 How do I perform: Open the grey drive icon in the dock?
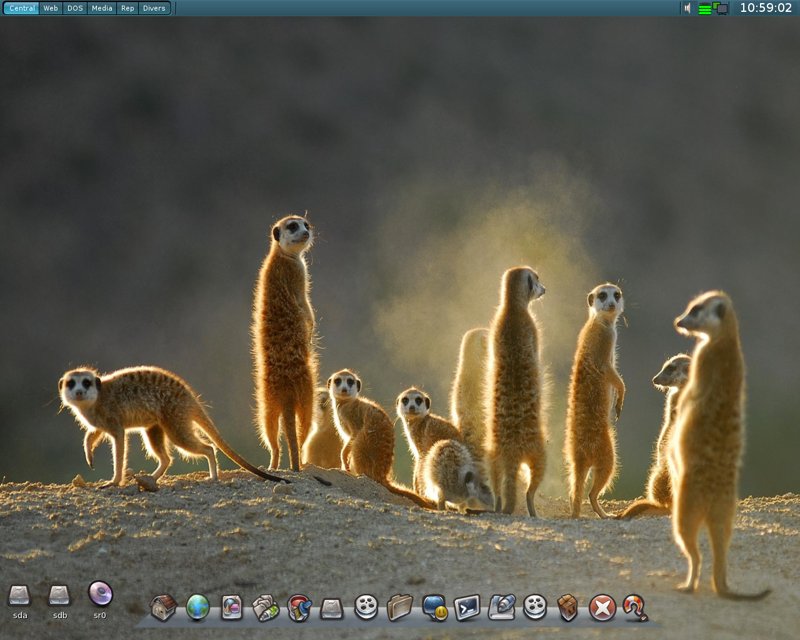(332, 609)
